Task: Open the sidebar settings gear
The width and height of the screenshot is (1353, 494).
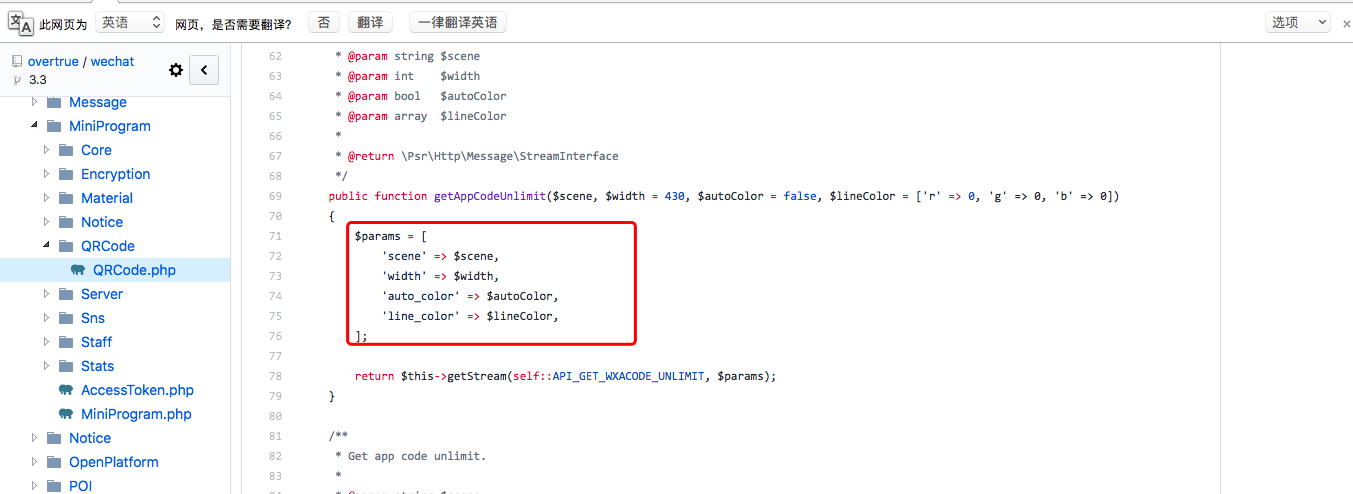Action: coord(176,70)
